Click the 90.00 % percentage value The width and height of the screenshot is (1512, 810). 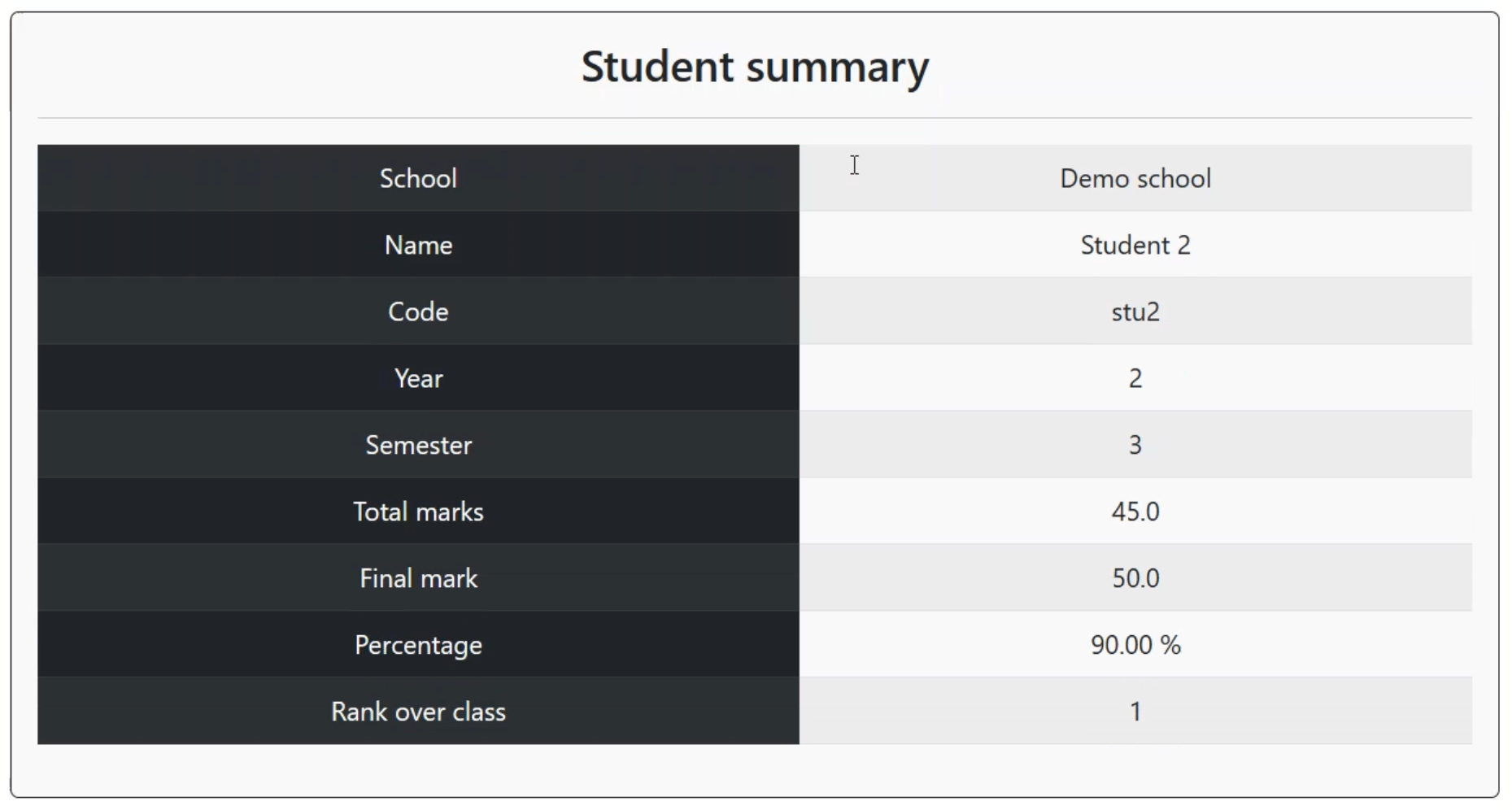click(1135, 645)
